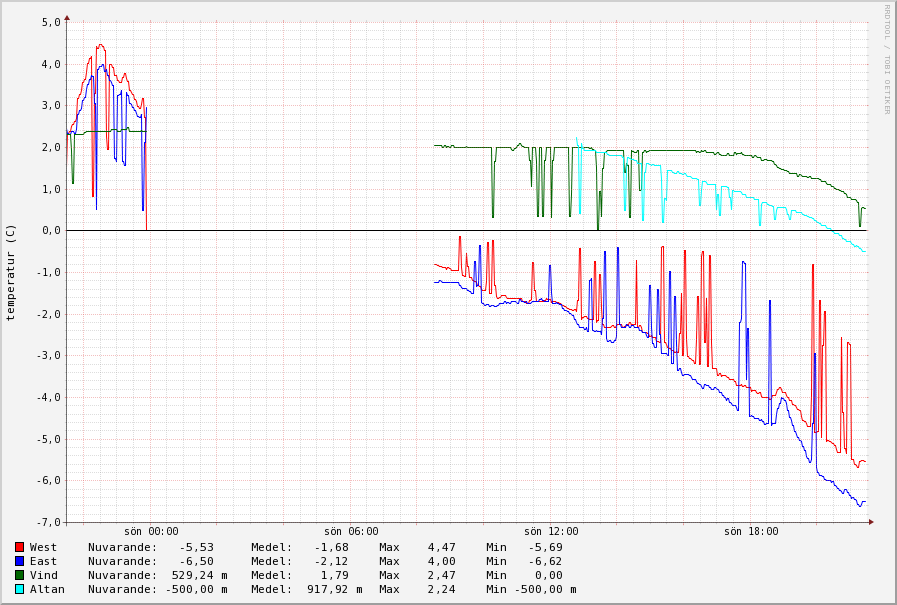Select the Altan legend label
897x605 pixels.
(x=47, y=589)
